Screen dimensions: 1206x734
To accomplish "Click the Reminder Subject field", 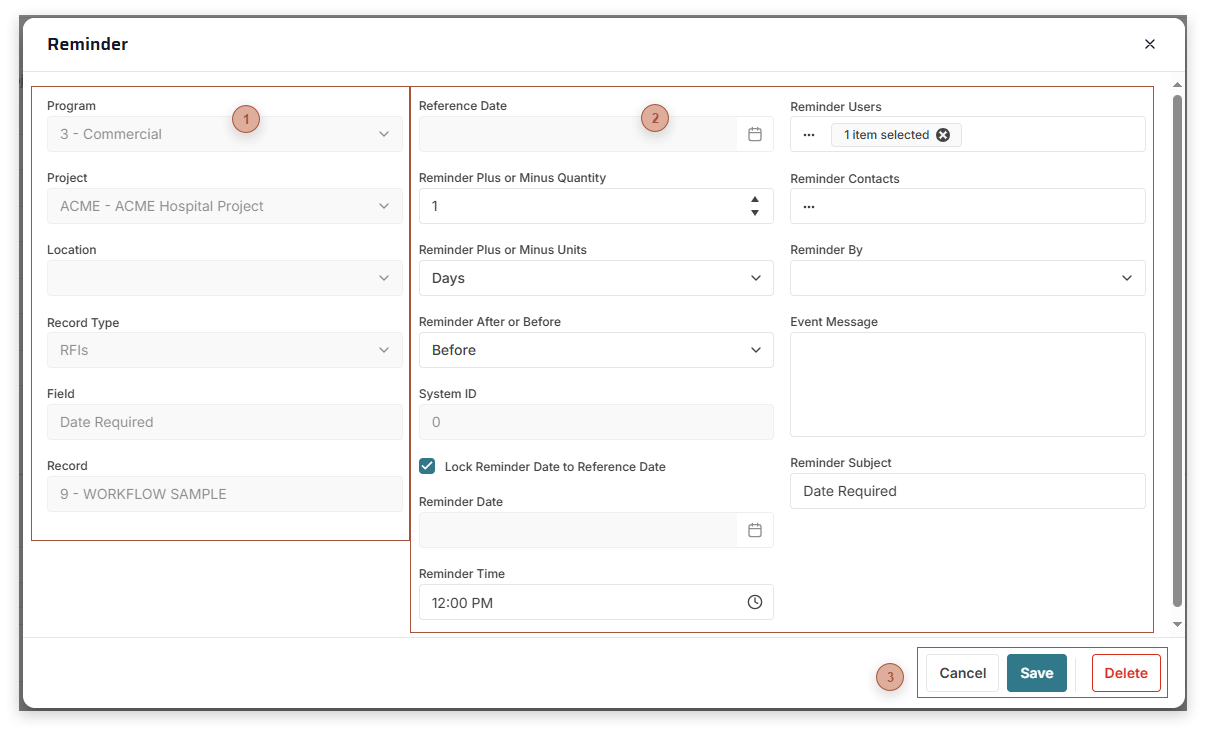I will tap(967, 491).
